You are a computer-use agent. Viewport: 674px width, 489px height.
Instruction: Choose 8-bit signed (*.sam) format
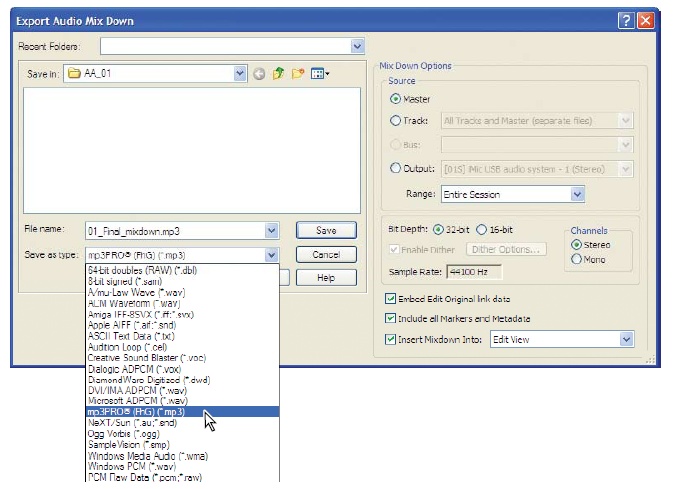(x=182, y=281)
